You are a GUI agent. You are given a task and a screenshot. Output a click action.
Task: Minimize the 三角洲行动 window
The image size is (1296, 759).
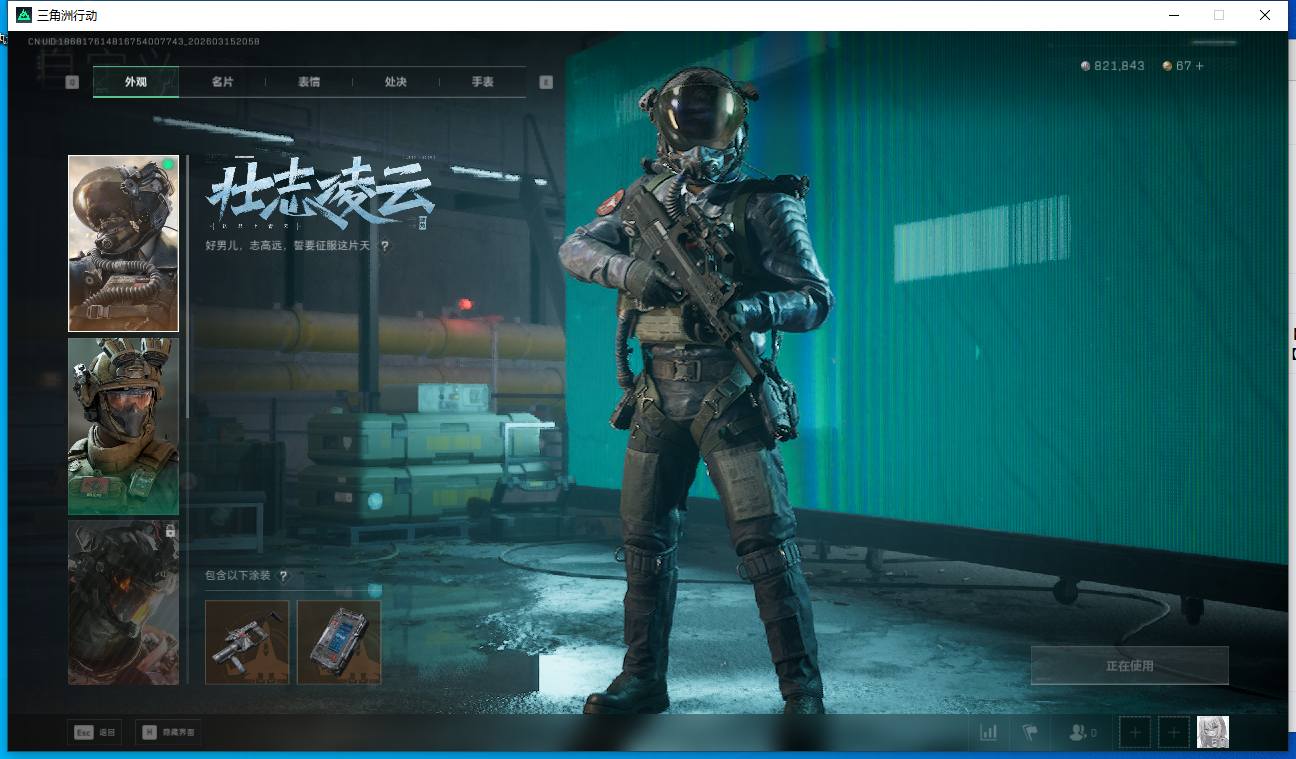tap(1173, 15)
